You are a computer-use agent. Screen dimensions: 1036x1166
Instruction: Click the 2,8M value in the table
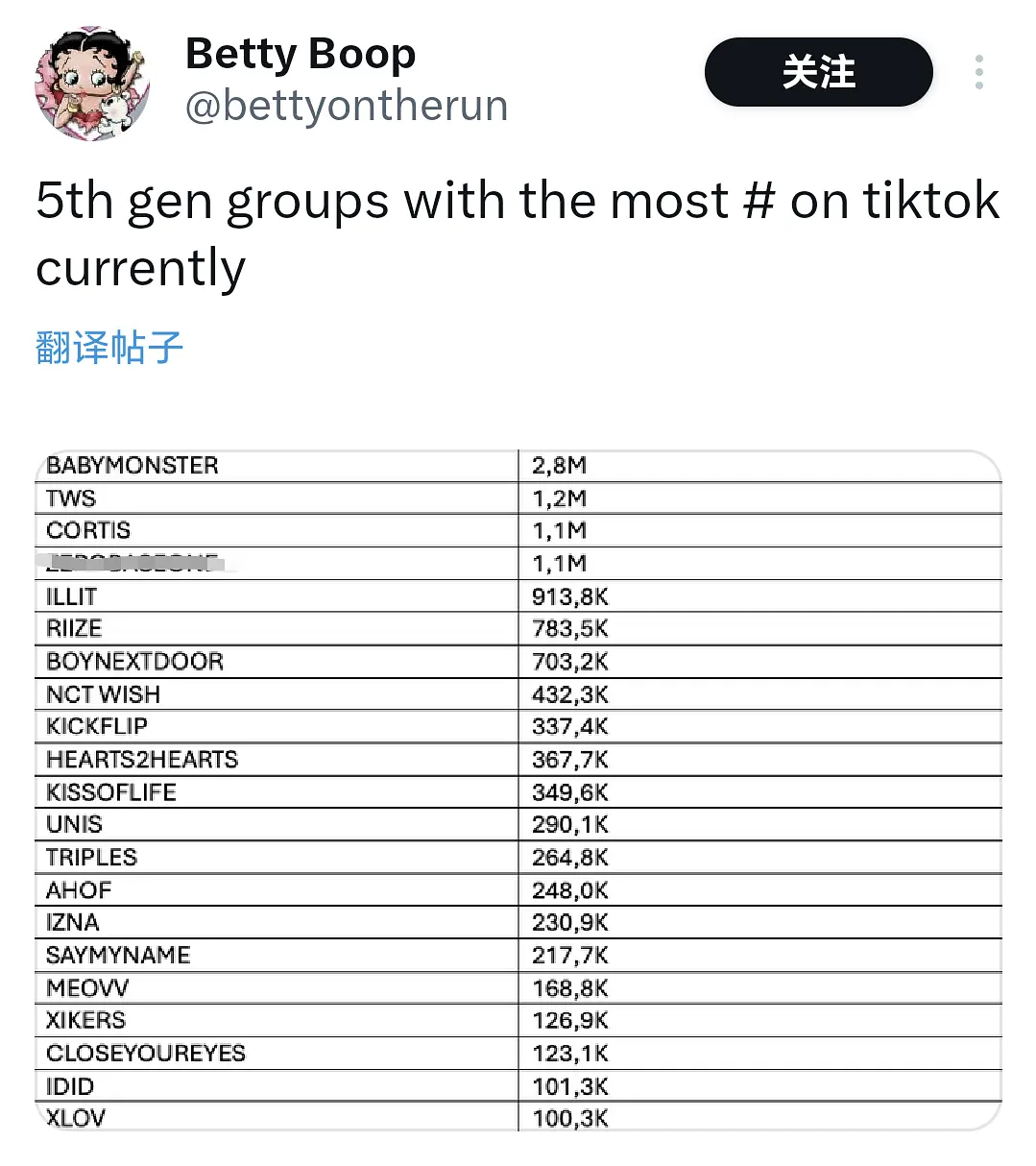(x=559, y=466)
